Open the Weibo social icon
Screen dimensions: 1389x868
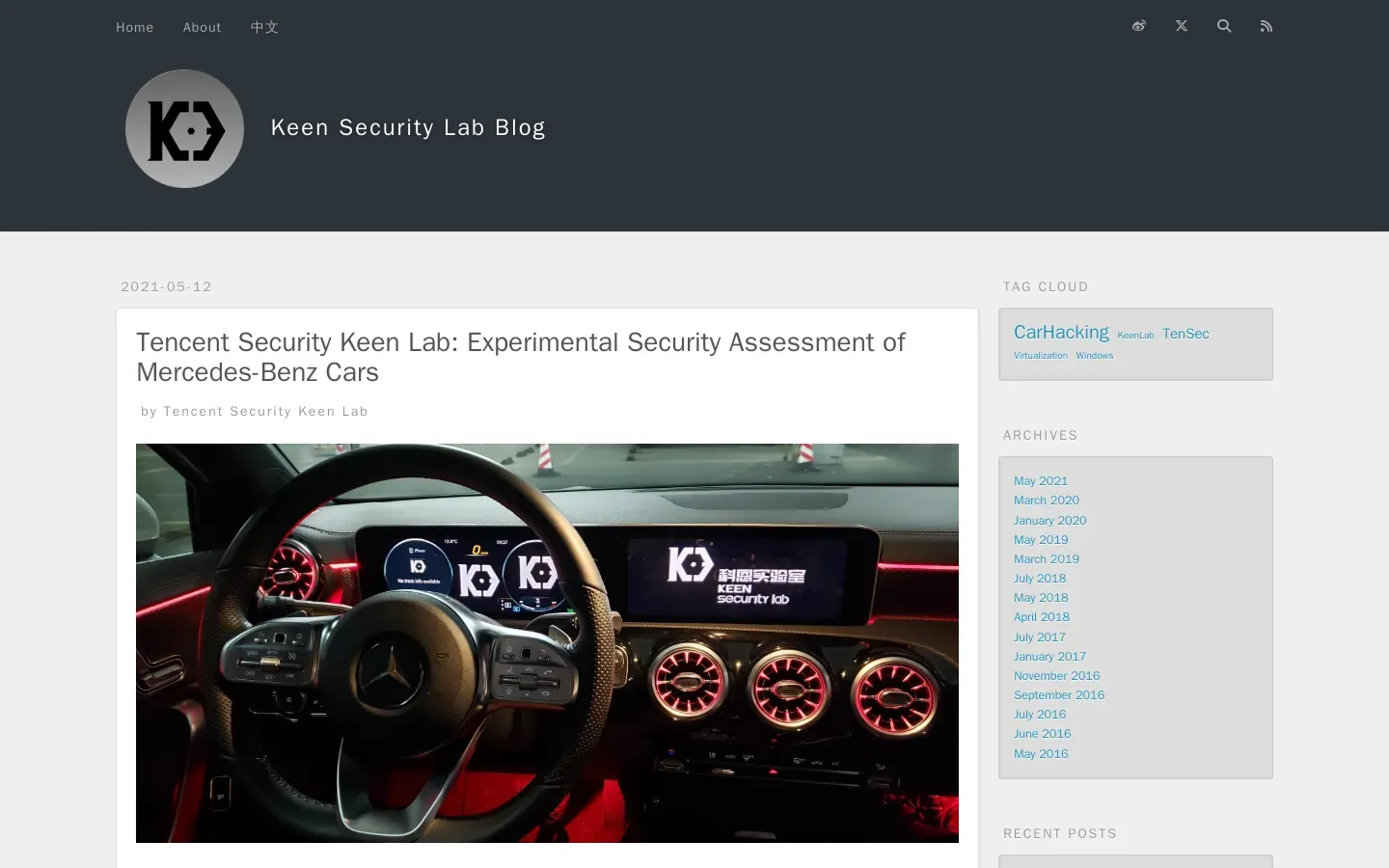coord(1139,26)
